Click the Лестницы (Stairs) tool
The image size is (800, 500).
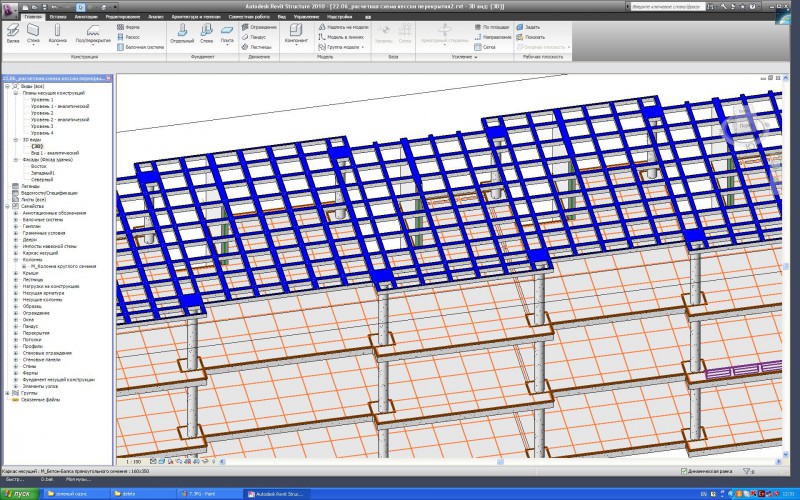click(258, 46)
